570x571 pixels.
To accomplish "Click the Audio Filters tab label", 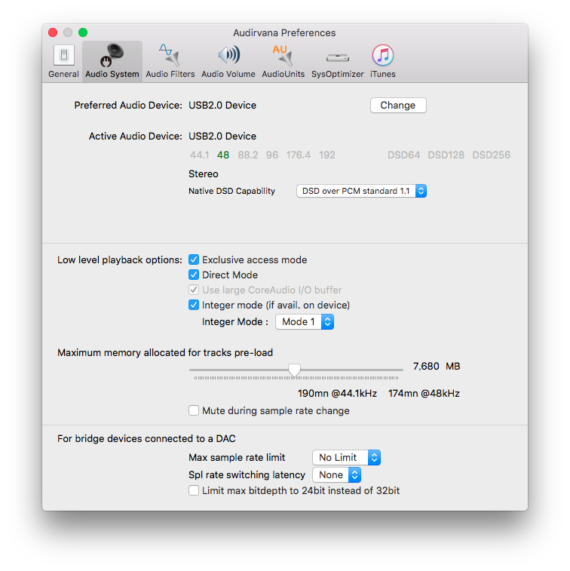I will [170, 74].
